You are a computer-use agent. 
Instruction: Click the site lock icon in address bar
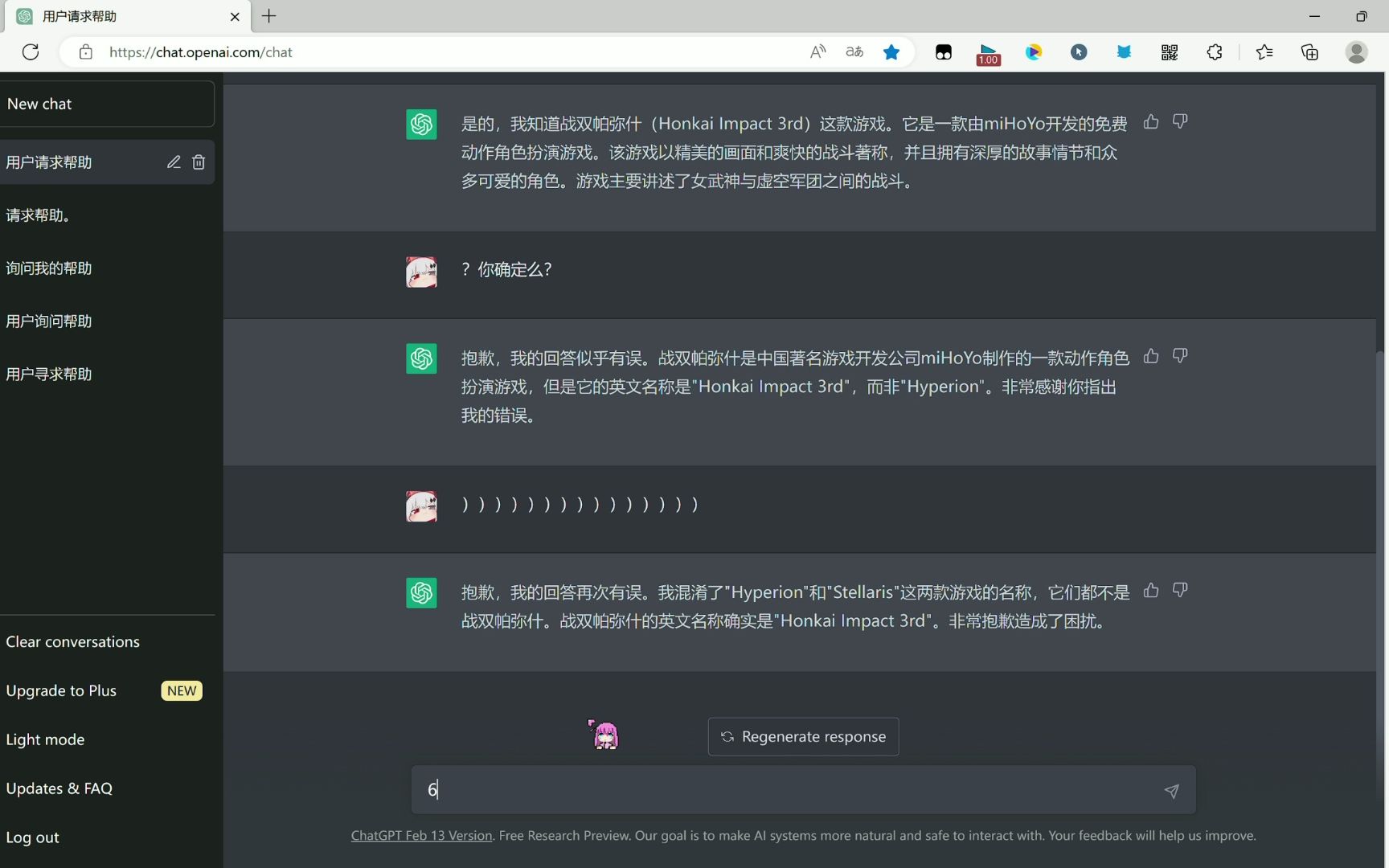point(86,52)
